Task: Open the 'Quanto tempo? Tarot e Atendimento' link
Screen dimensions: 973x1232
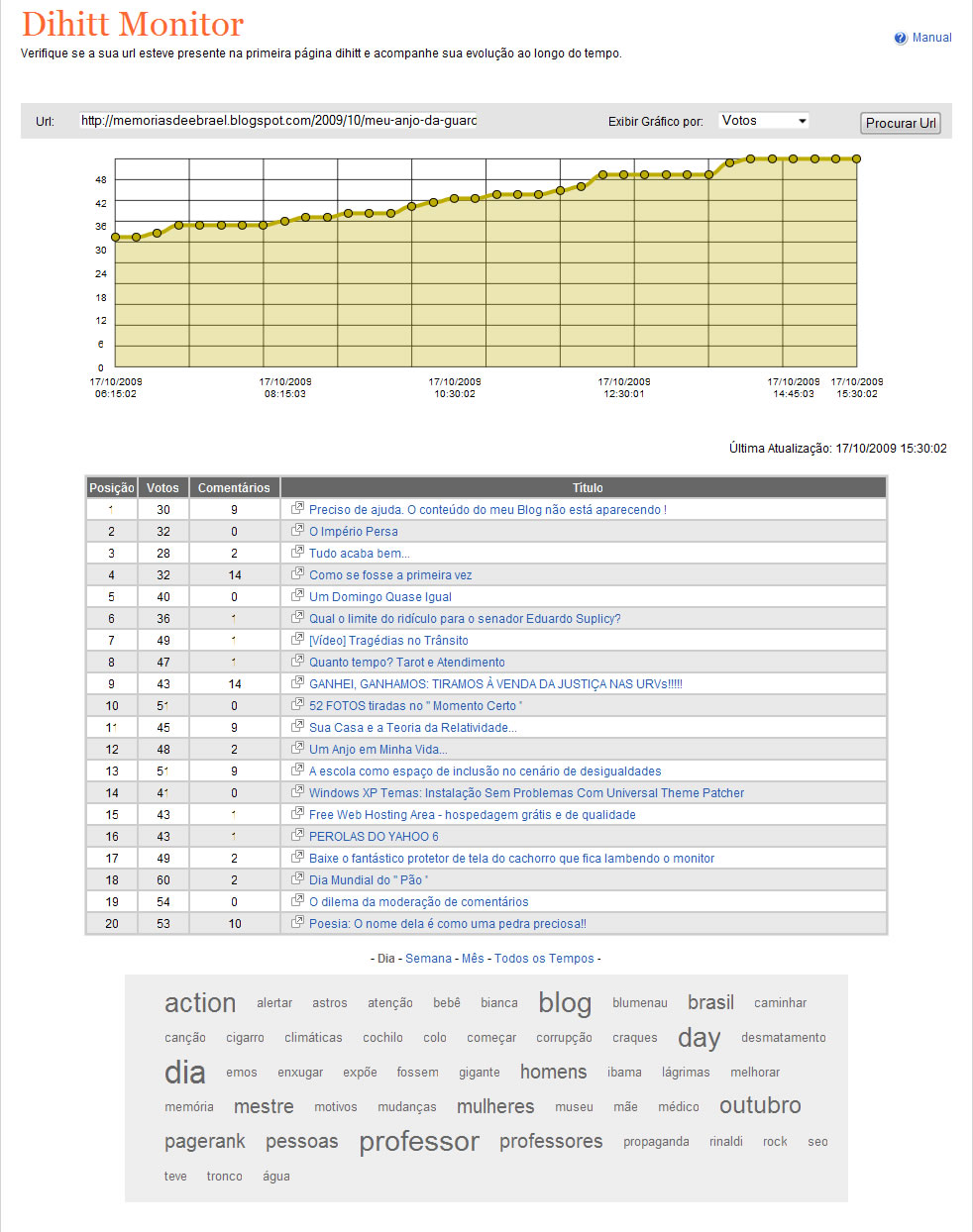Action: [406, 663]
